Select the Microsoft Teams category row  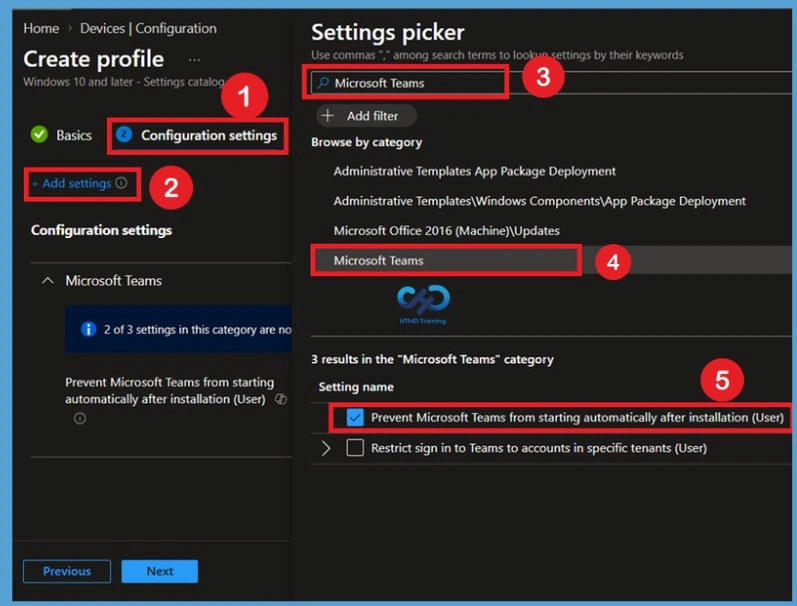click(x=551, y=260)
